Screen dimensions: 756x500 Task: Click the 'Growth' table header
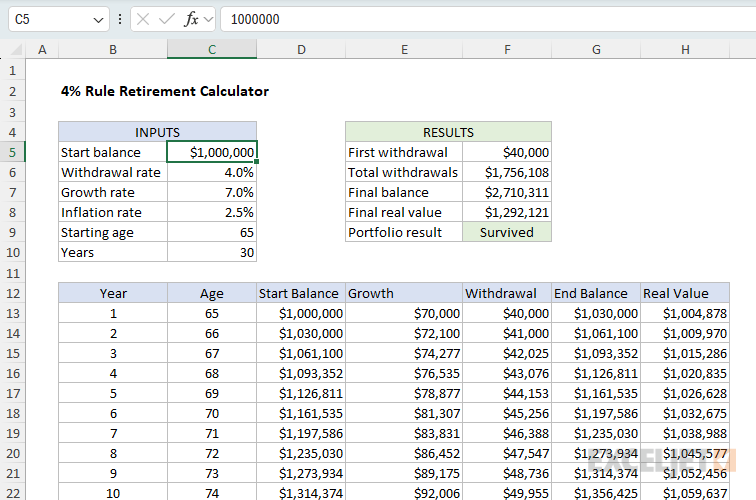404,293
